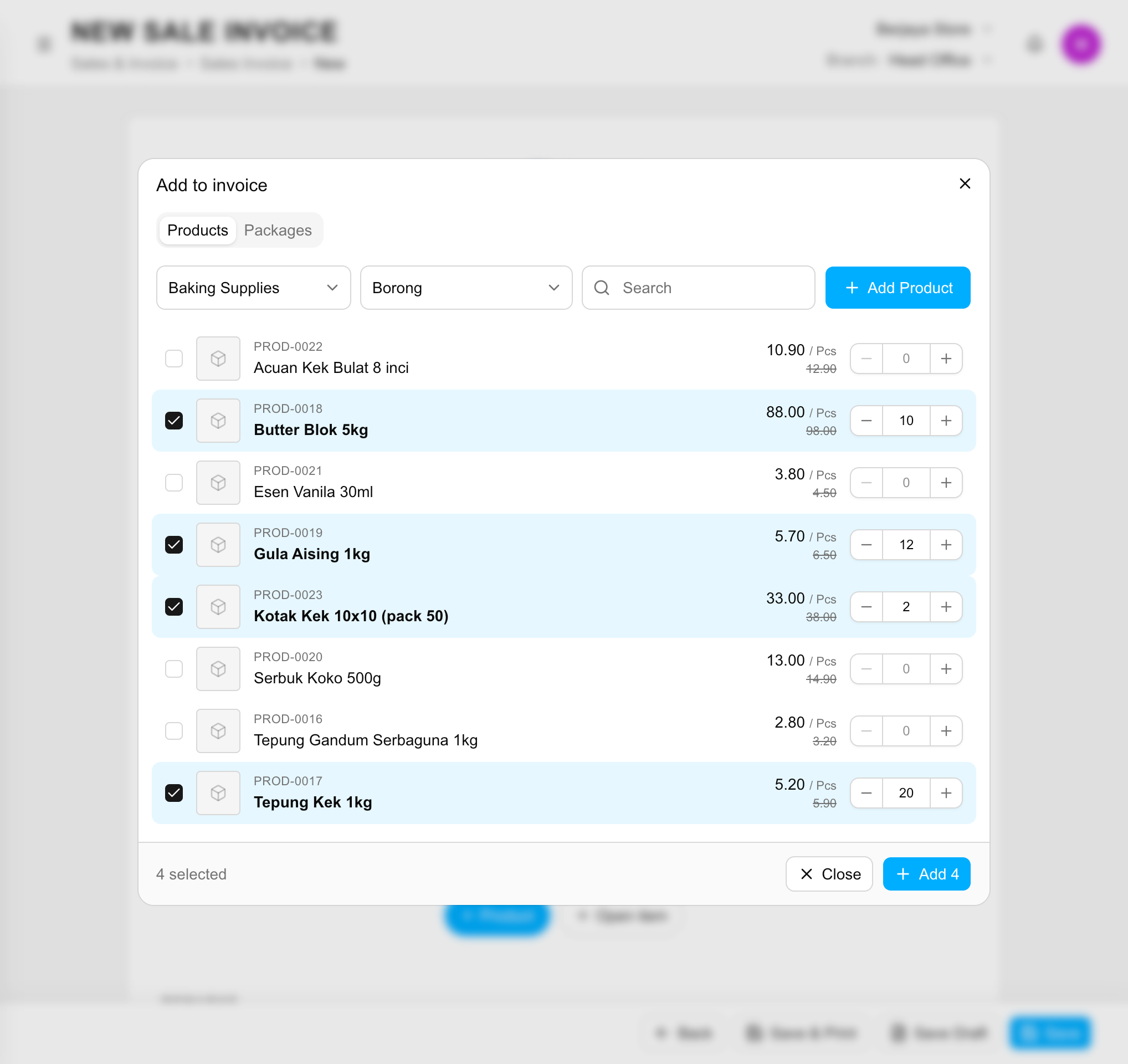The height and width of the screenshot is (1064, 1128).
Task: Check the Acuan Kek Bulat 8 inci checkbox
Action: [x=173, y=359]
